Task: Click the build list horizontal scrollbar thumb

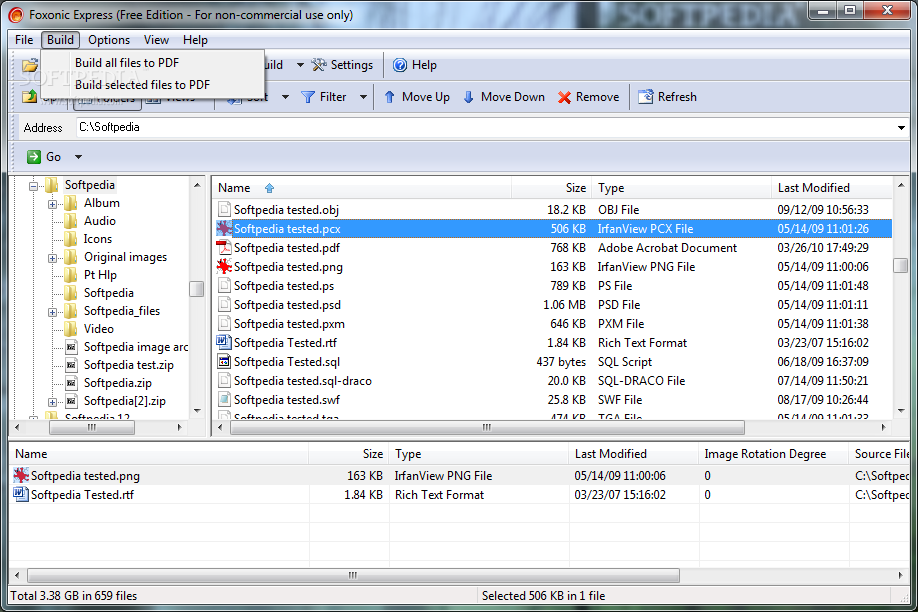Action: tap(353, 575)
